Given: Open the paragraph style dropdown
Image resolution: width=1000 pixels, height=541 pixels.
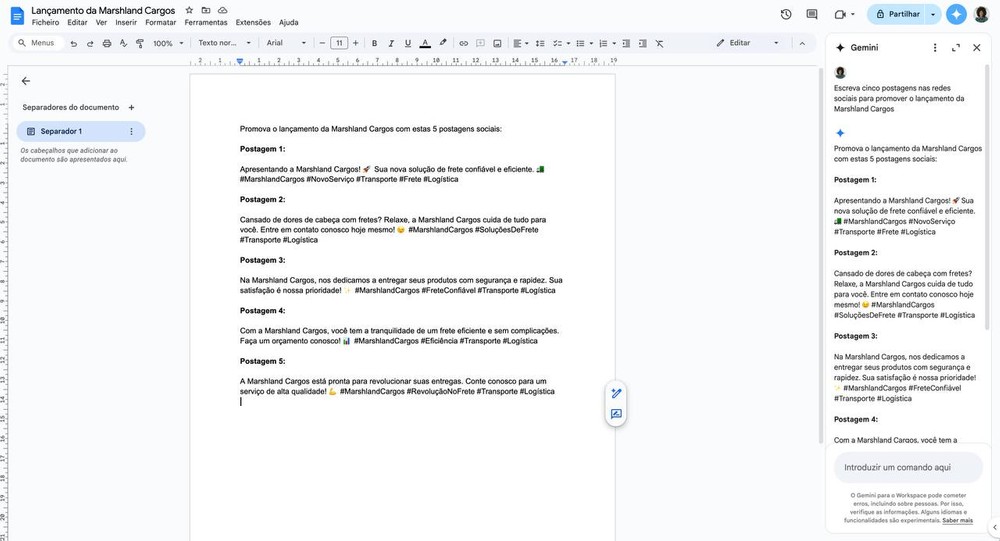Looking at the screenshot, I should click(x=224, y=43).
